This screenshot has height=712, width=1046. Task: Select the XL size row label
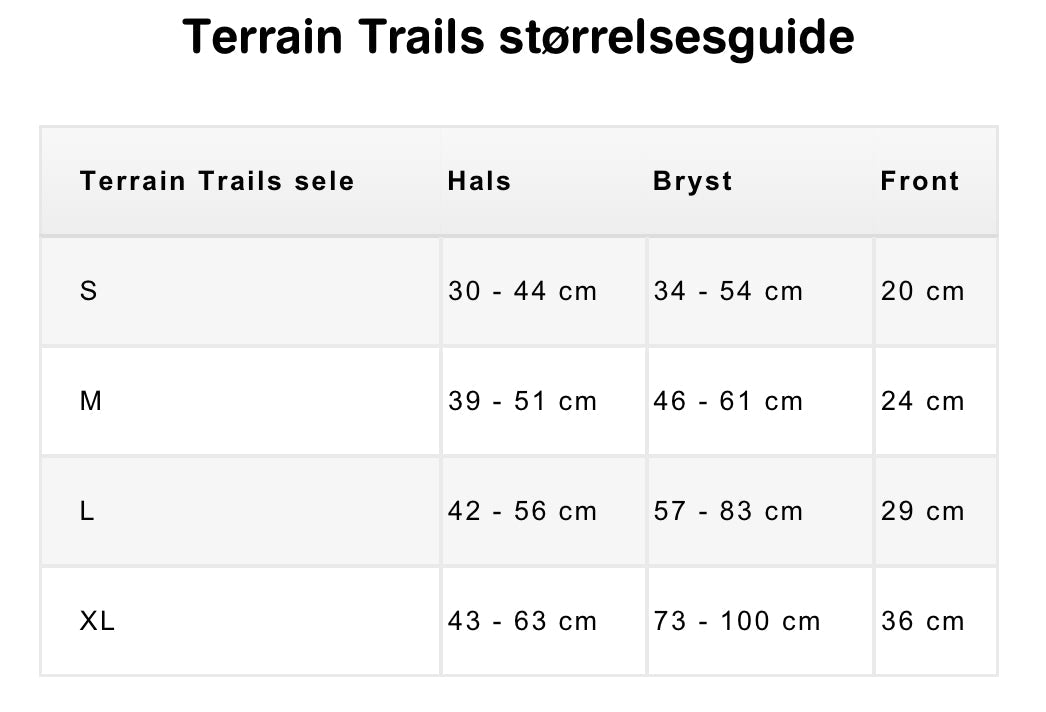point(97,622)
